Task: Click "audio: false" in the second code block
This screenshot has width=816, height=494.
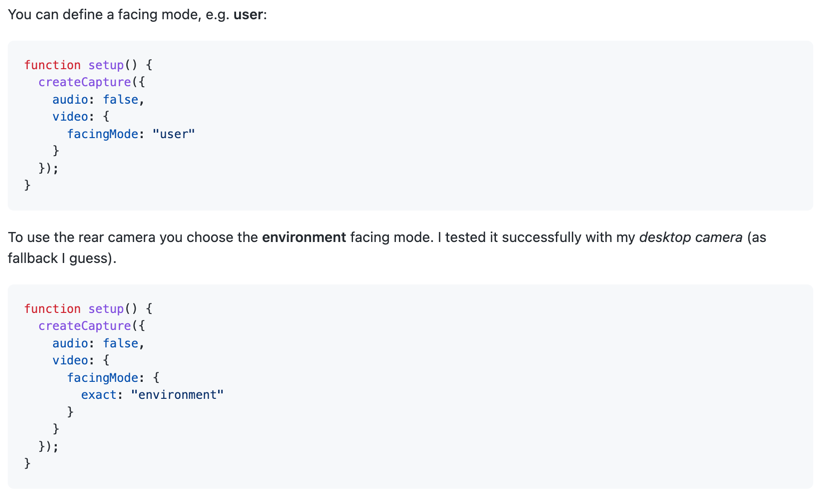Action: tap(96, 343)
